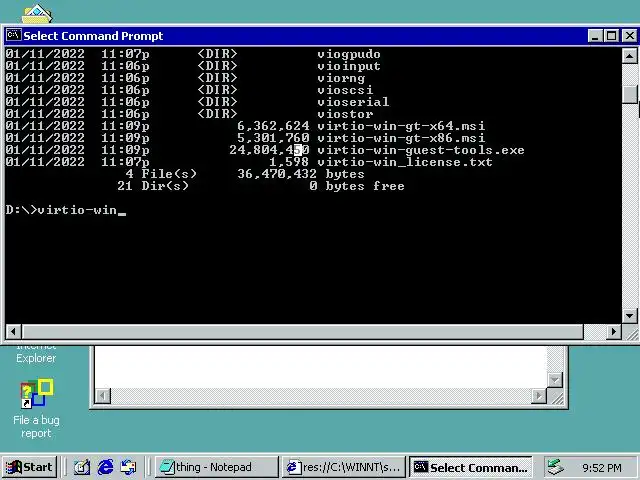The width and height of the screenshot is (640, 480).
Task: Click Command Prompt vertical scrollbar thumb
Action: [x=629, y=94]
